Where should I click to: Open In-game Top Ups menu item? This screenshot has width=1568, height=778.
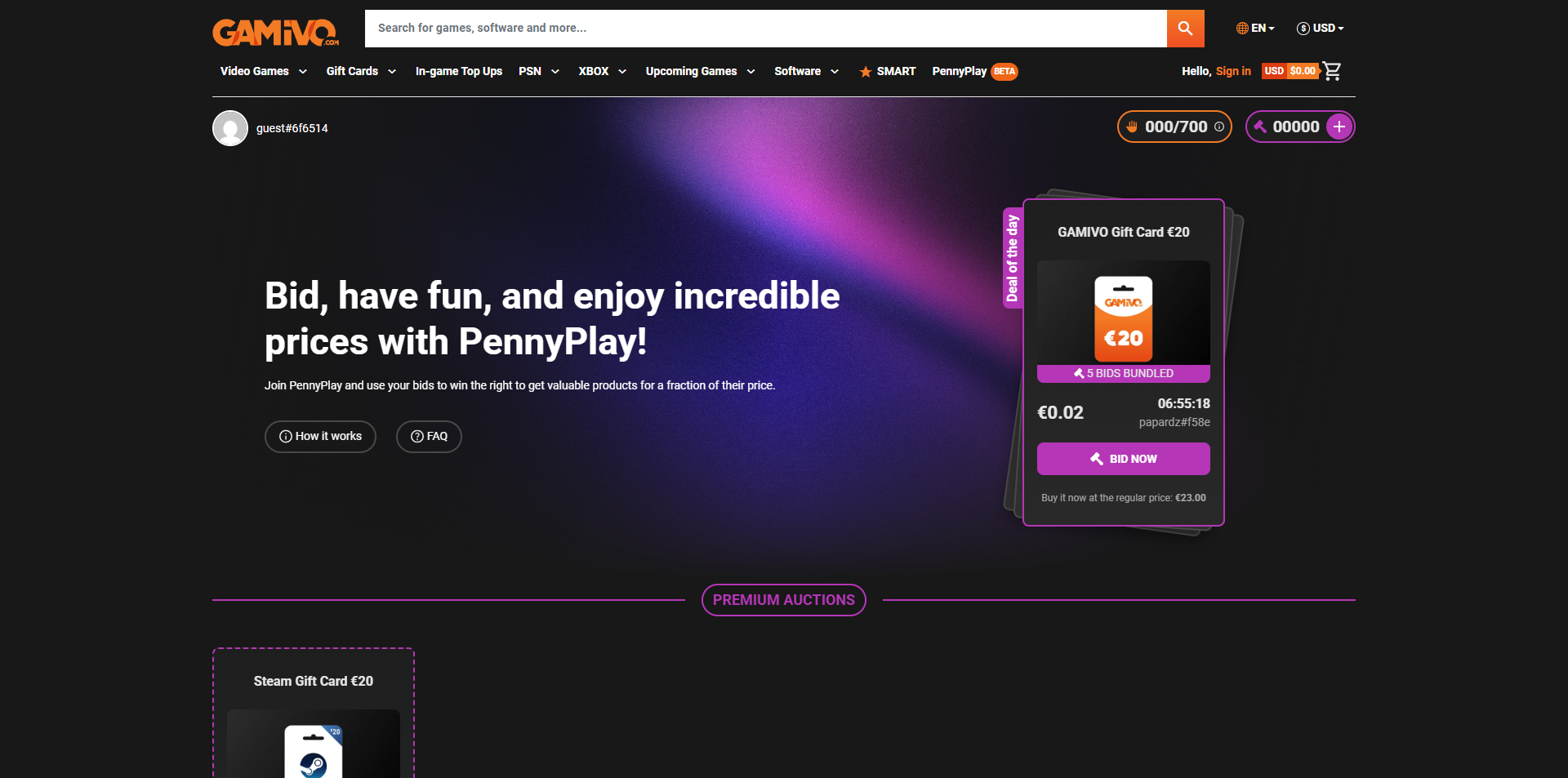point(459,71)
